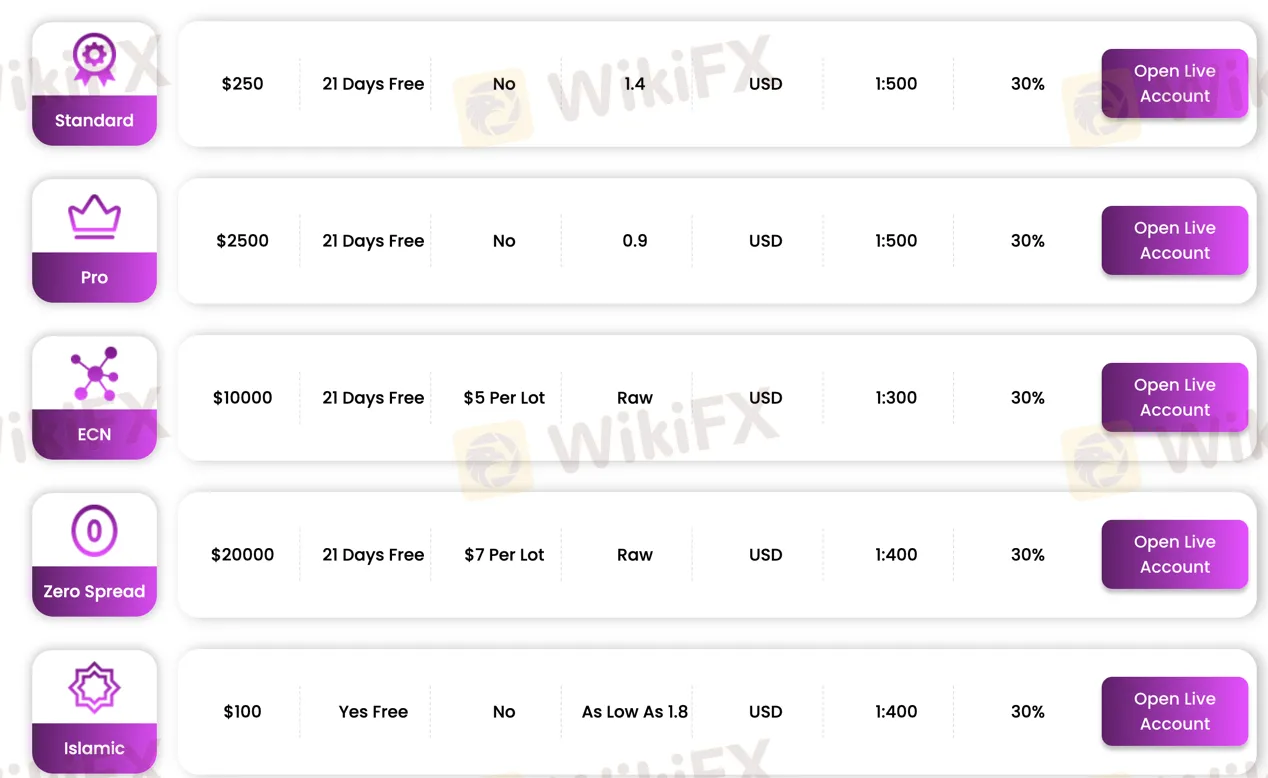Click the Pro account crown icon

pyautogui.click(x=94, y=216)
